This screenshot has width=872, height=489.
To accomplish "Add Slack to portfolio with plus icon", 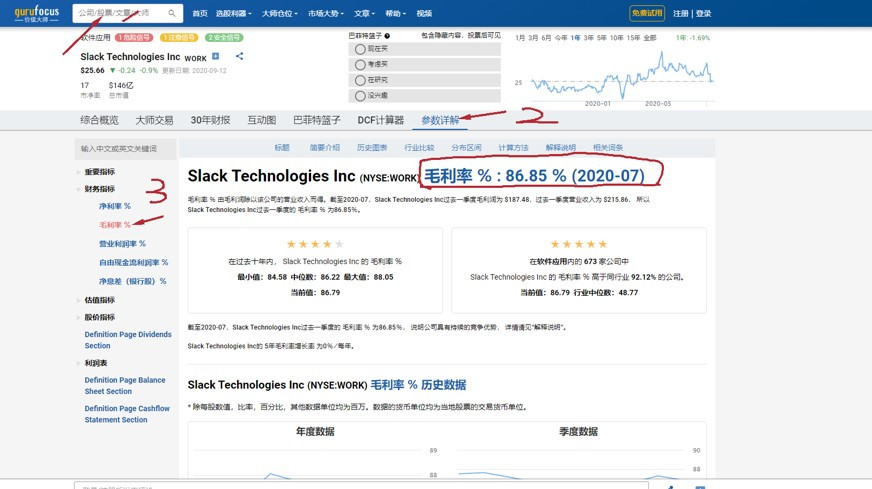I will [x=216, y=56].
